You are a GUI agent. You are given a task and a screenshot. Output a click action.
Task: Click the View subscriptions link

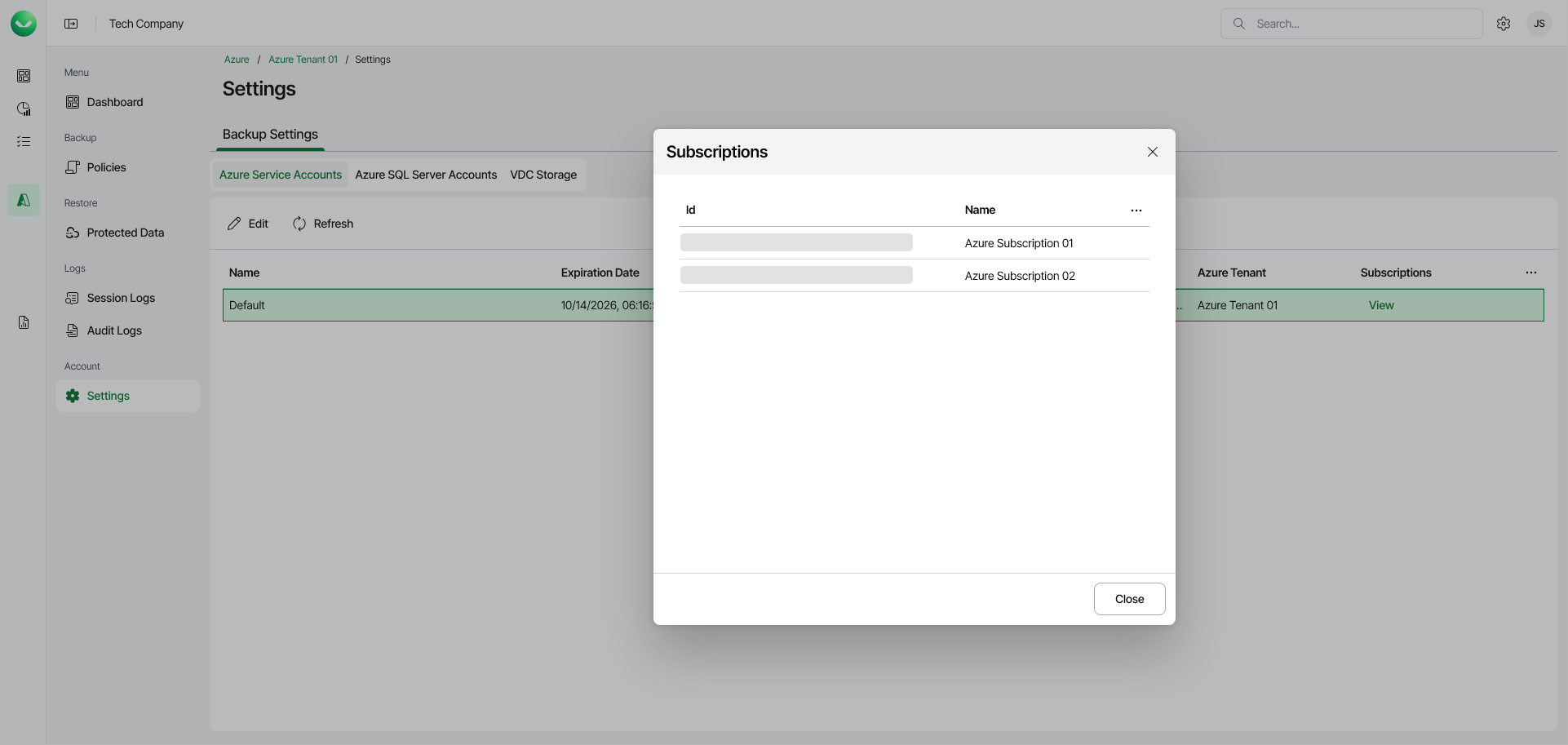click(1381, 305)
